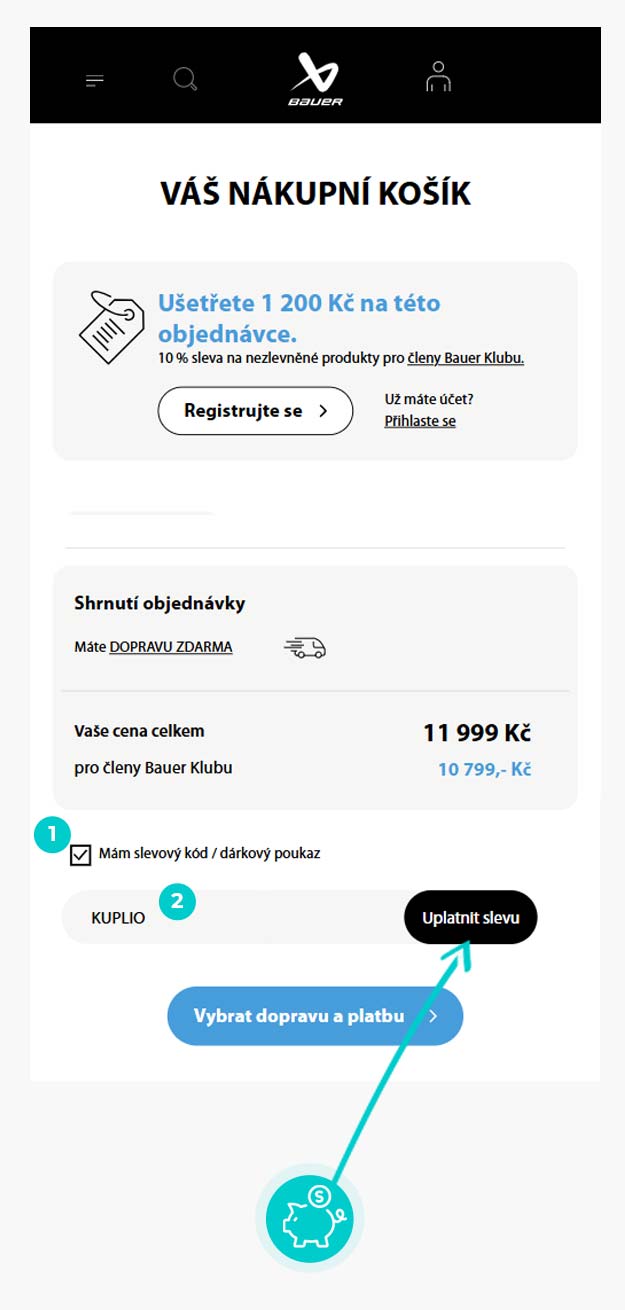Click the discount price tag icon
The height and width of the screenshot is (1310, 625).
[x=111, y=326]
